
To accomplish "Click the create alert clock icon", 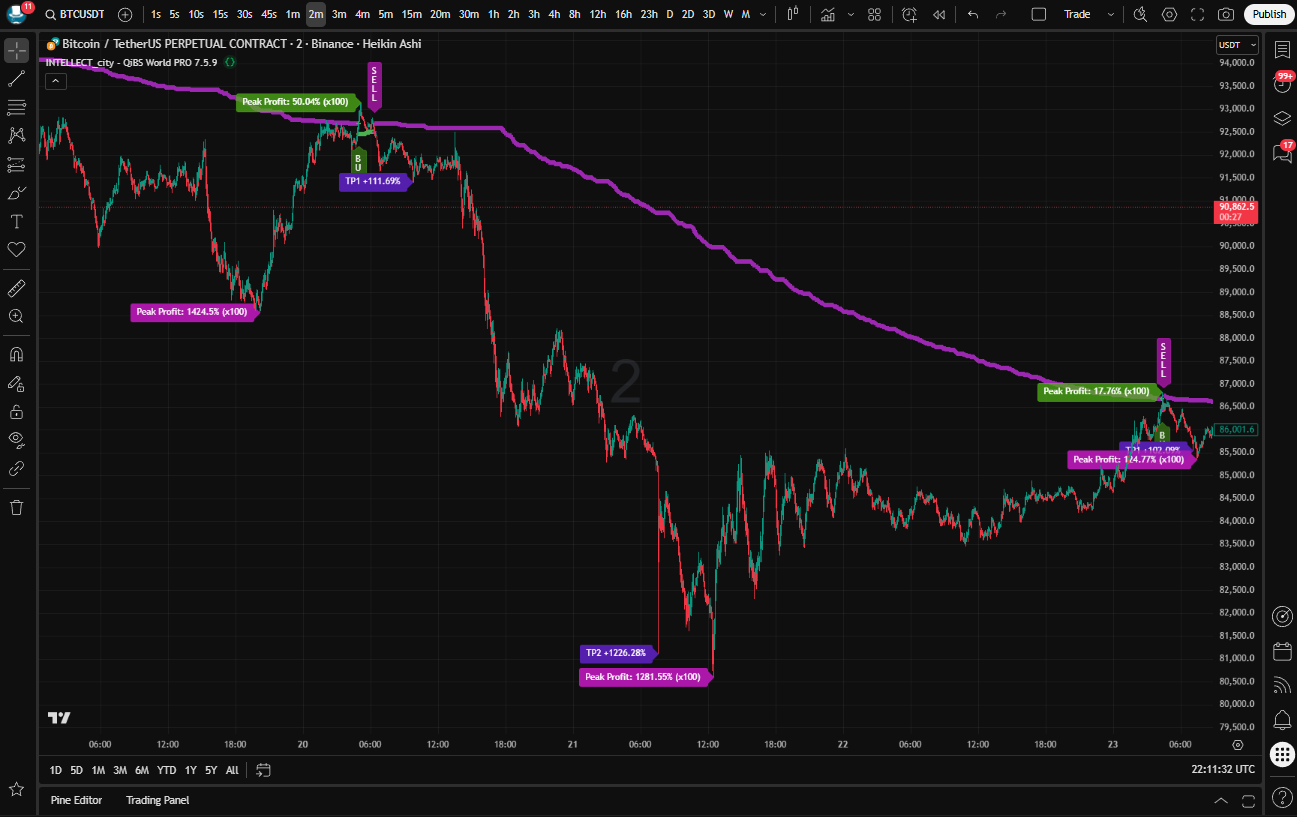I will click(908, 14).
